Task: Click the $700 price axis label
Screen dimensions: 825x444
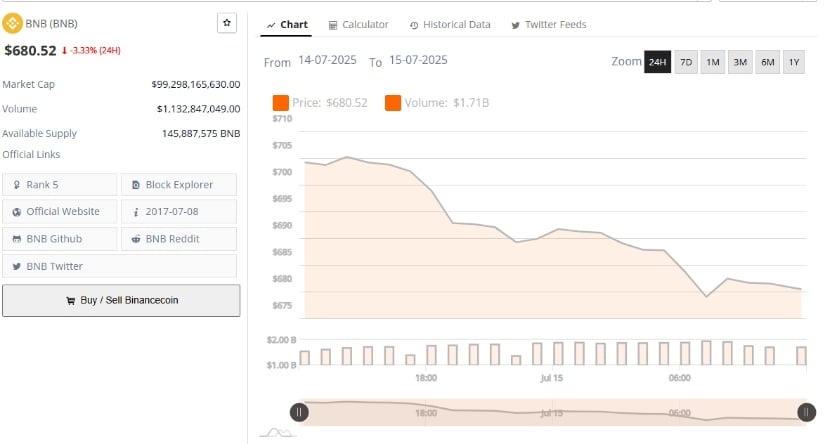Action: [282, 172]
